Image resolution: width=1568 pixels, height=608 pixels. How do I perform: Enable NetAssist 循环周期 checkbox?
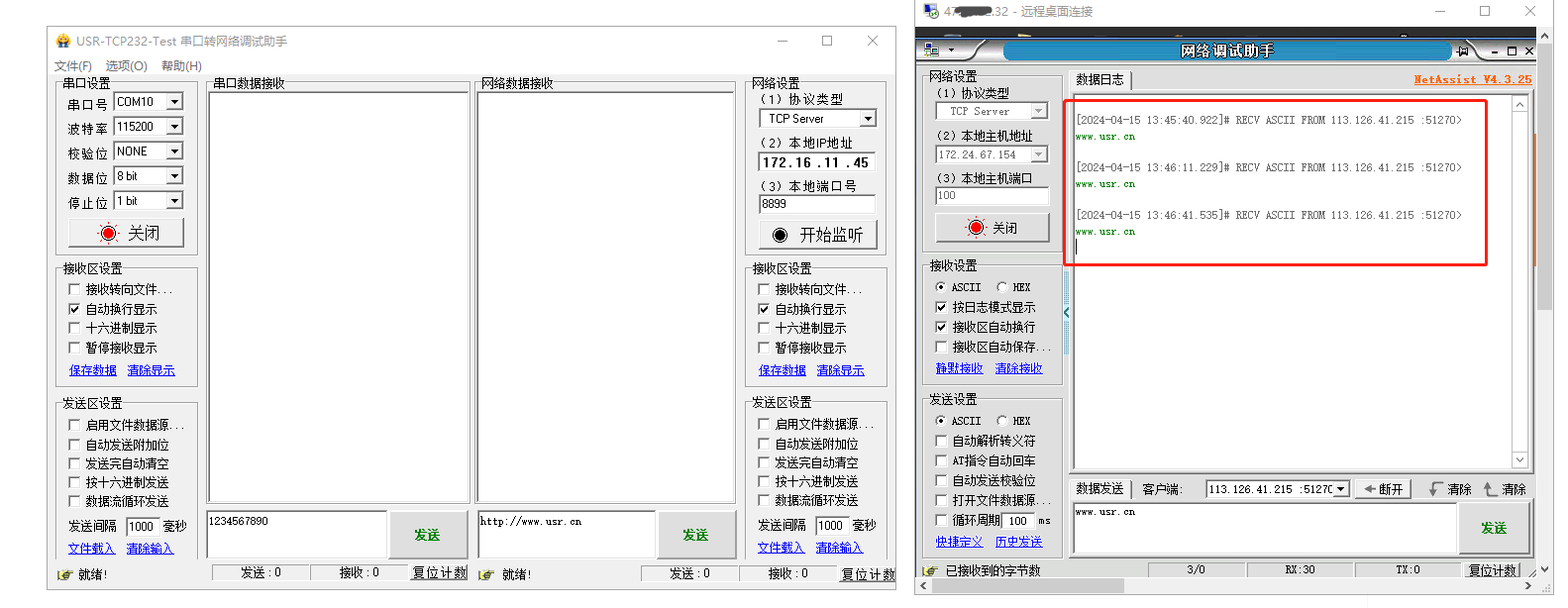941,520
